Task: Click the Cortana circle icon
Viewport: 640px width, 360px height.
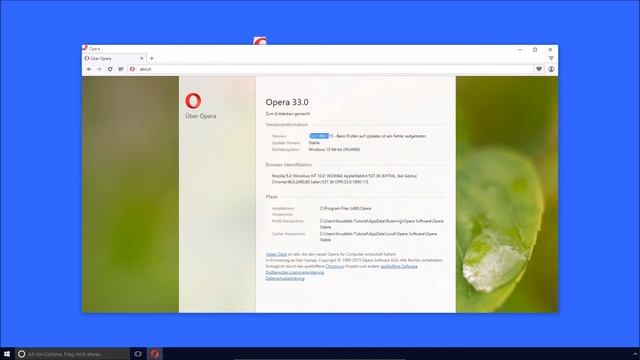Action: 22,354
